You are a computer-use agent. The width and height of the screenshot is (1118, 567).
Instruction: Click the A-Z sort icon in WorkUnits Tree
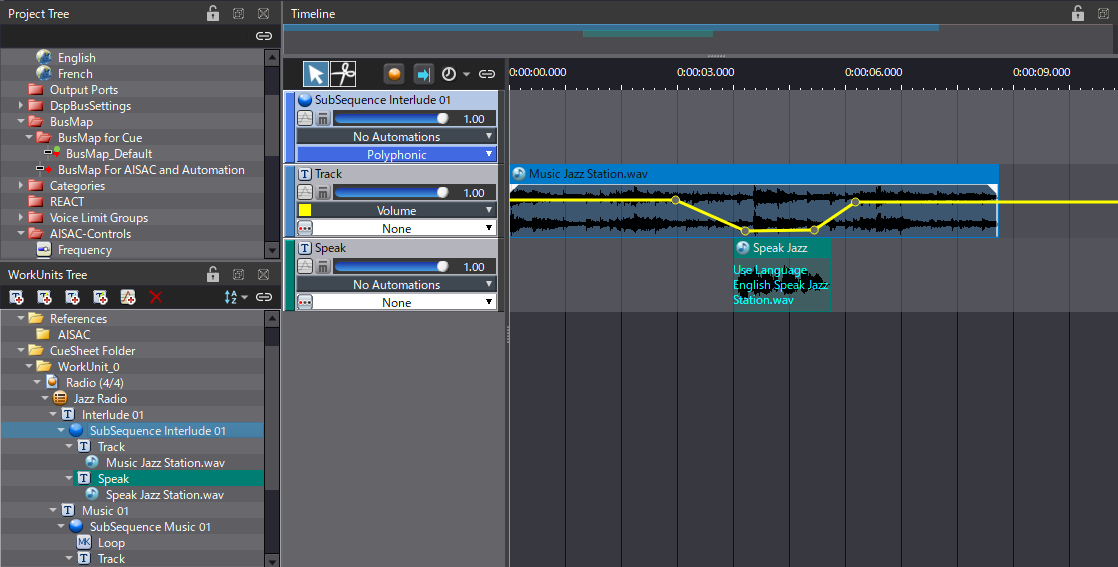(x=230, y=297)
